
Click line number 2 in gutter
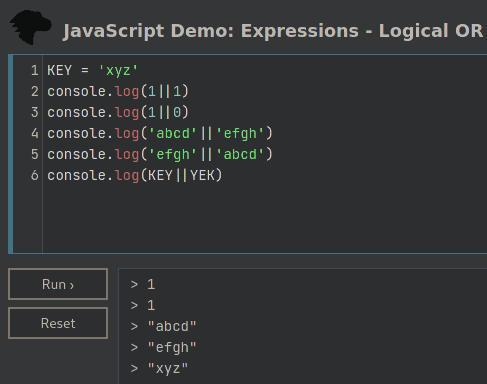[35, 91]
